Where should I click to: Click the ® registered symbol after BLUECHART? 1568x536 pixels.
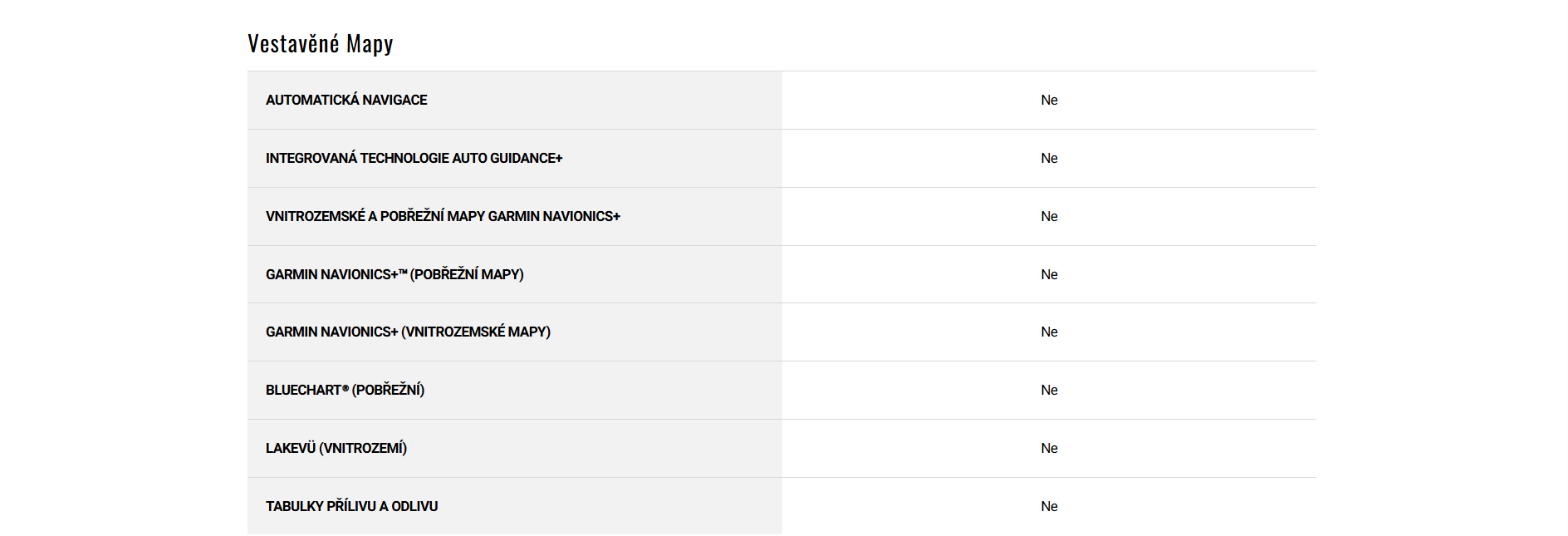tap(345, 387)
